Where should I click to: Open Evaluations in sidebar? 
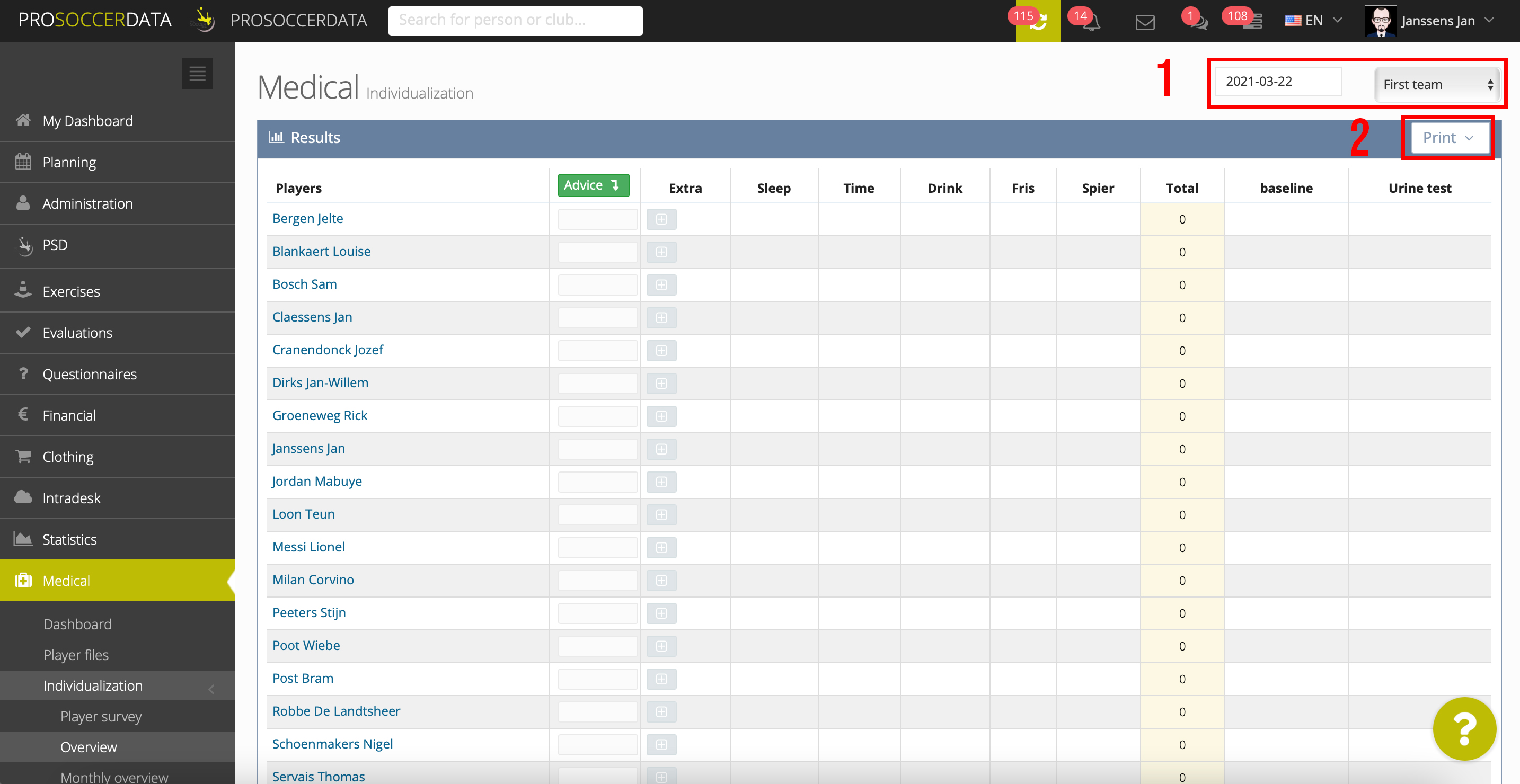(x=118, y=333)
